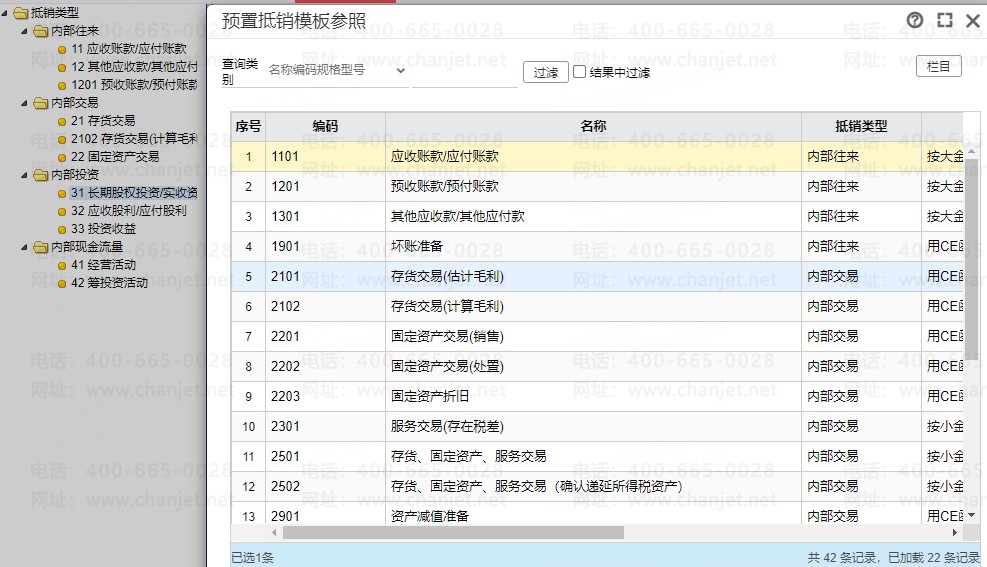Select row 坏账准备
This screenshot has height=567, width=987.
coord(597,247)
